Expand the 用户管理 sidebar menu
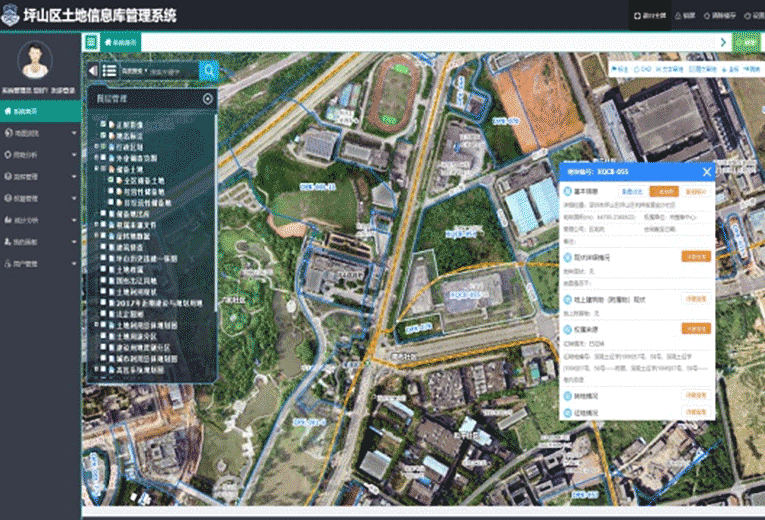 point(40,264)
